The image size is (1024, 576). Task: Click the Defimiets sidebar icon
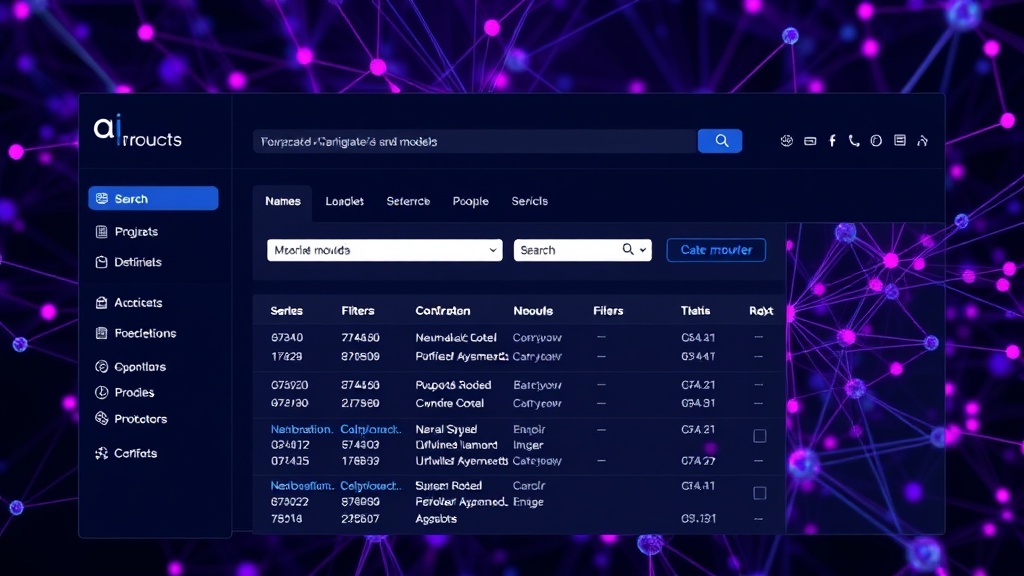101,262
